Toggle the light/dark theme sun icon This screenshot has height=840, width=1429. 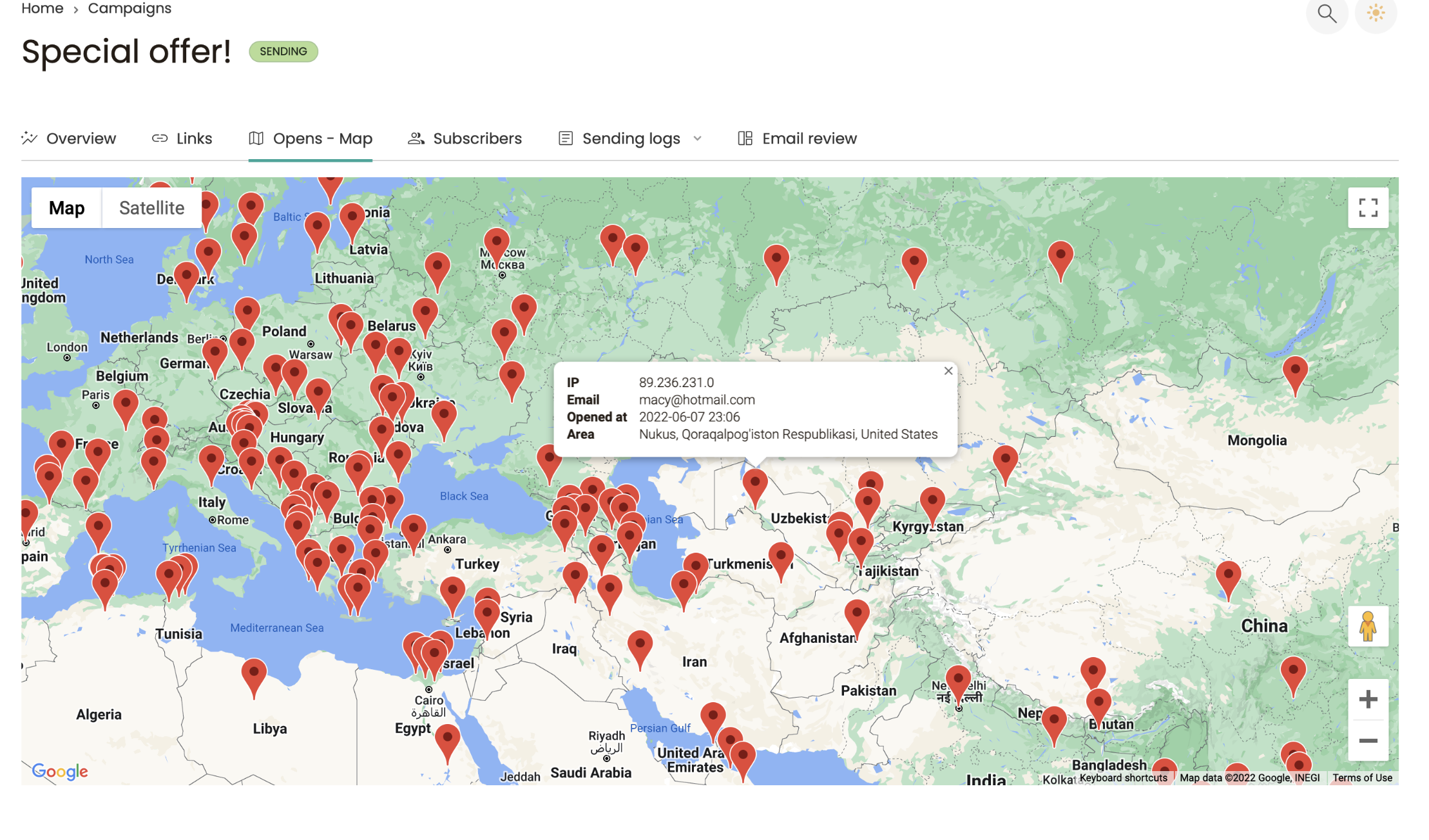tap(1376, 13)
